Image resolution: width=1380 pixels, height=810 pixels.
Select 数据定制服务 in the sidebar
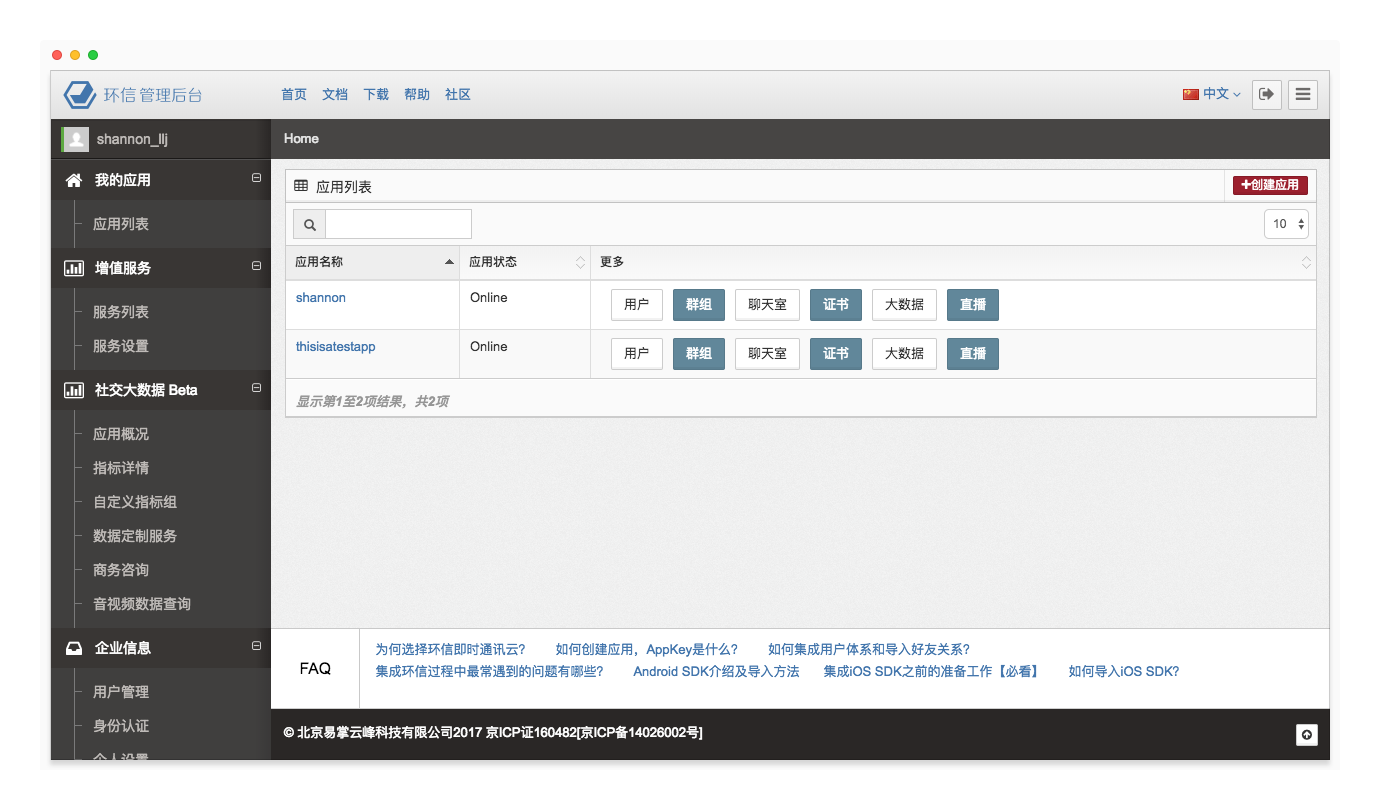pyautogui.click(x=135, y=536)
